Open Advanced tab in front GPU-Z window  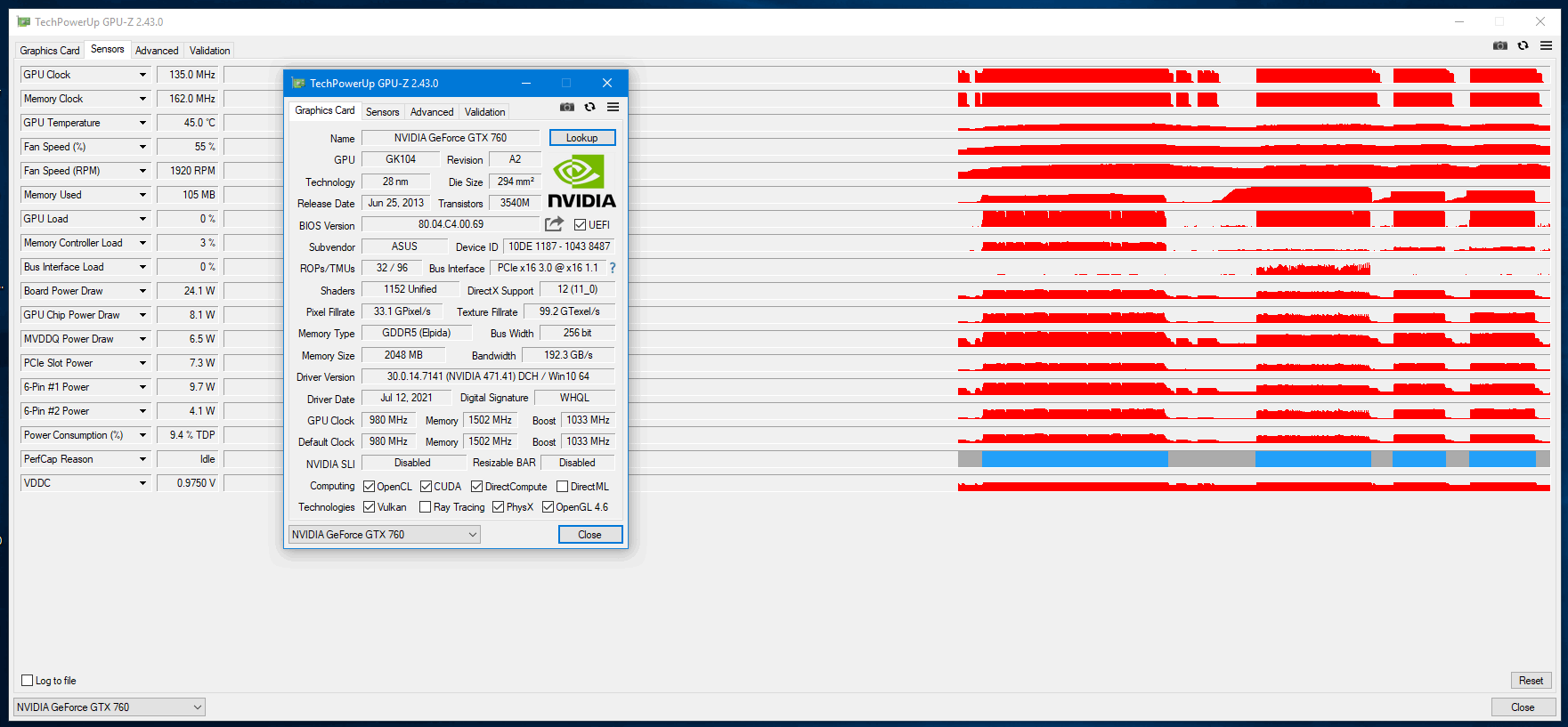click(432, 112)
